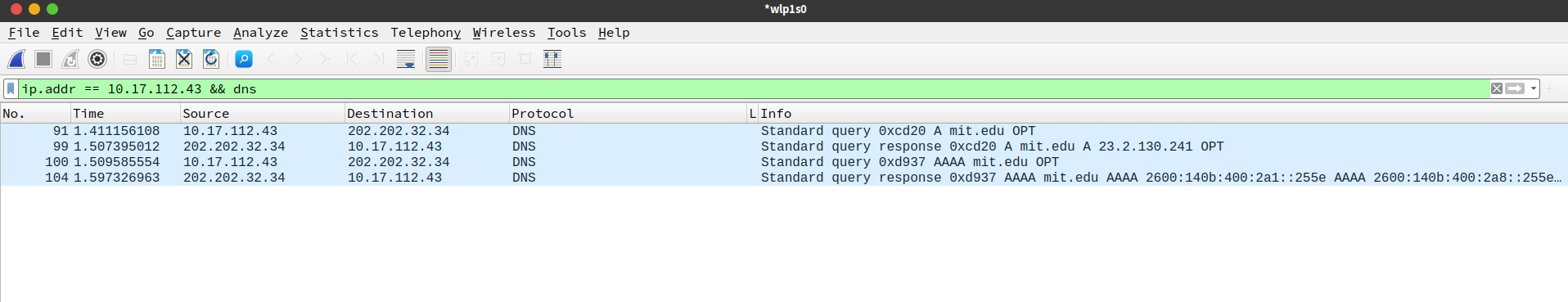Toggle packet list colorization
Screen dimensions: 1568x302
439,59
